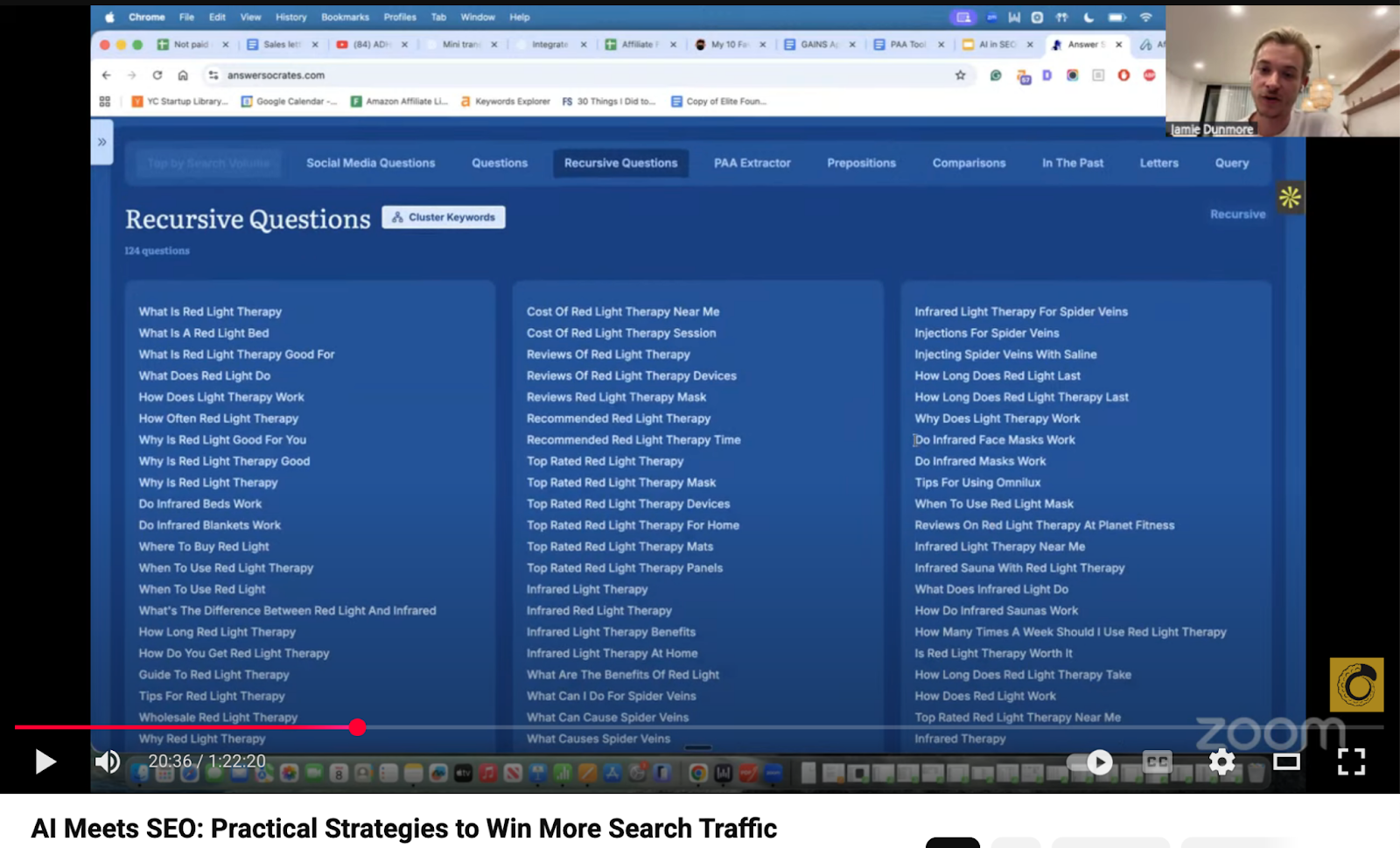Select the question What Is Red Light Therapy

pyautogui.click(x=210, y=312)
